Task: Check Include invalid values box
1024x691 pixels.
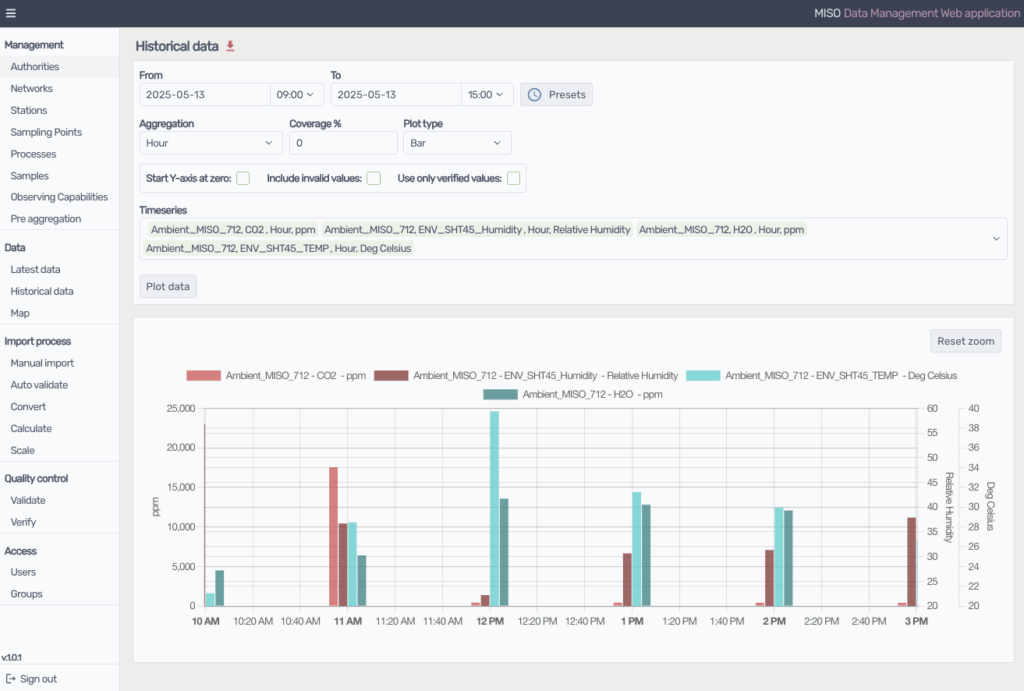Action: [373, 178]
